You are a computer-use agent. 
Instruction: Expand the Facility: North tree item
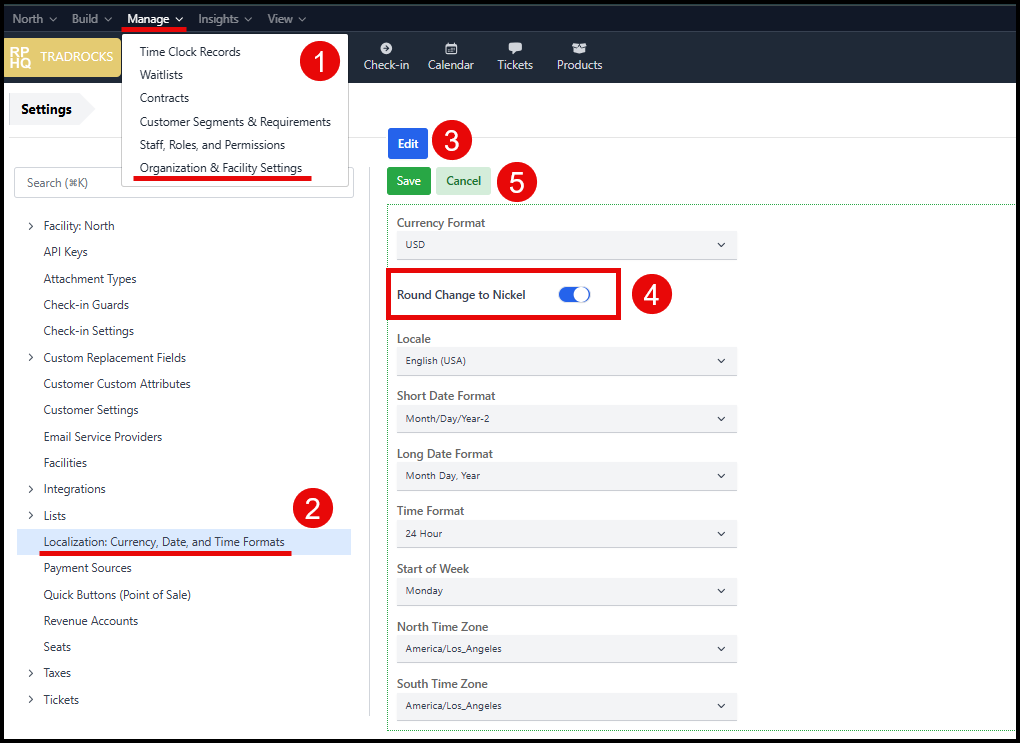click(x=31, y=226)
